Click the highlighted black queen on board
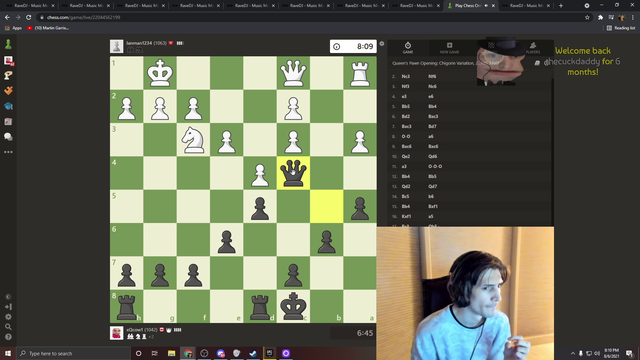 [x=293, y=173]
